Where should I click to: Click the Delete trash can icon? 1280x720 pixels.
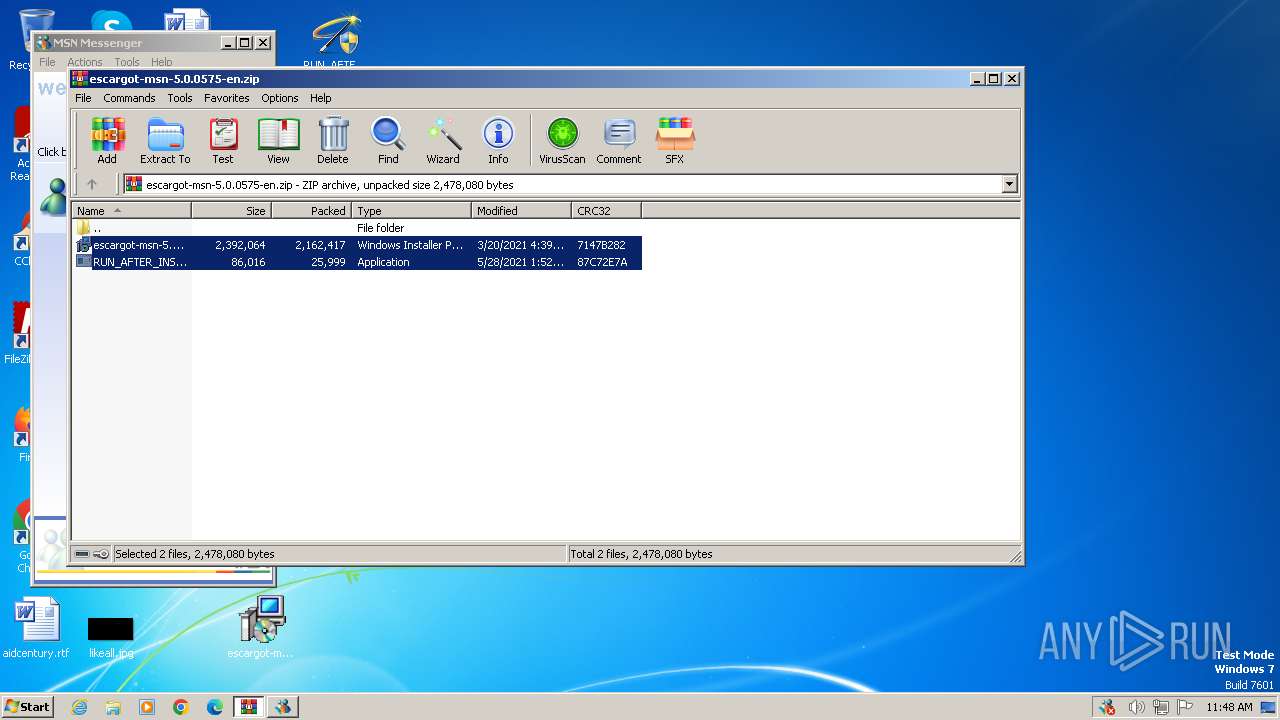(333, 140)
